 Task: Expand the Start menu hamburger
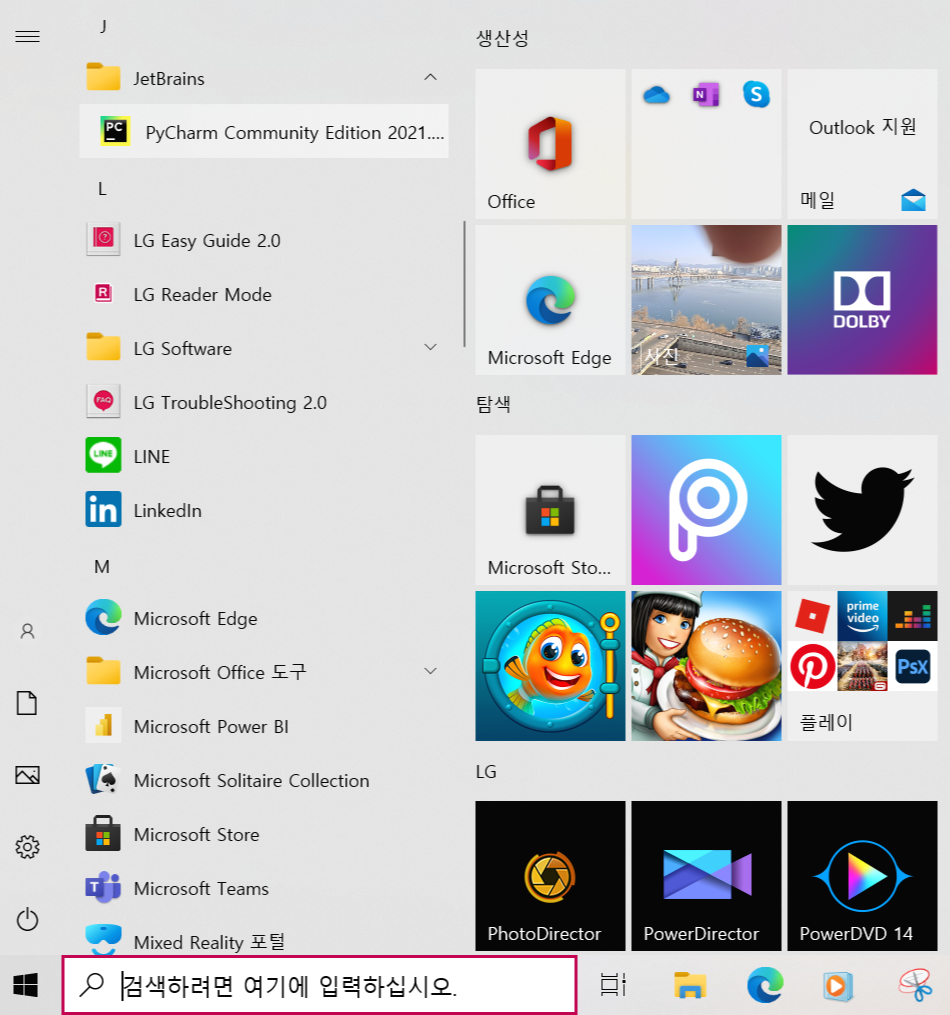27,36
